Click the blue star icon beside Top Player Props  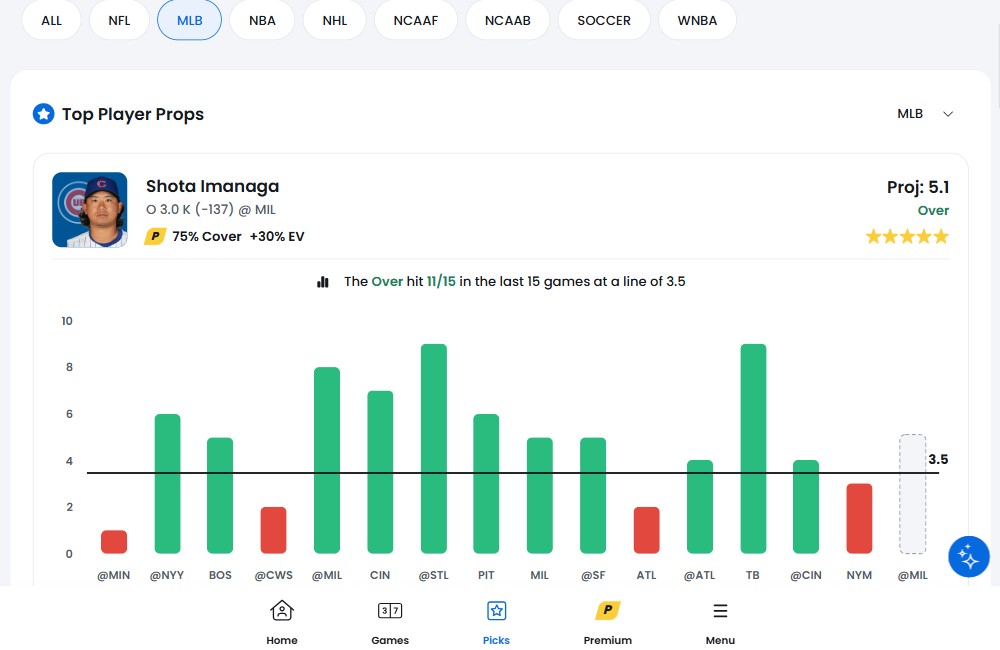pos(43,114)
